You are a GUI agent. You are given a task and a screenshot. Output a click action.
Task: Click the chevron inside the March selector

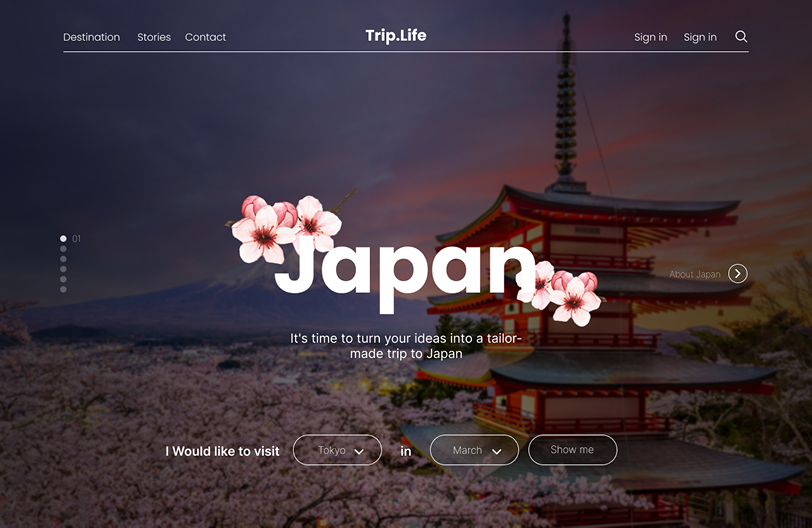497,452
